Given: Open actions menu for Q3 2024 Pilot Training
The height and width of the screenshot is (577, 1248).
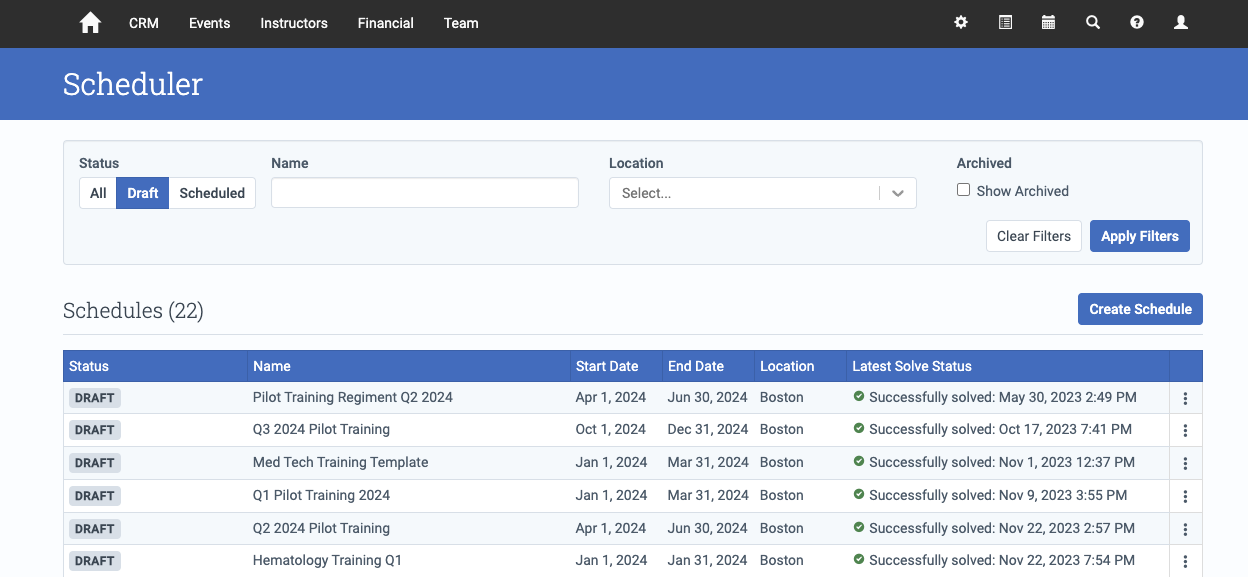Looking at the screenshot, I should pyautogui.click(x=1185, y=430).
